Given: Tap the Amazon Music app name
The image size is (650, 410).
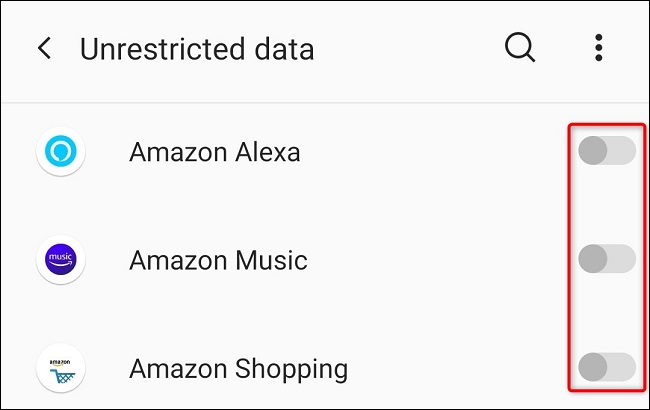Looking at the screenshot, I should [218, 261].
